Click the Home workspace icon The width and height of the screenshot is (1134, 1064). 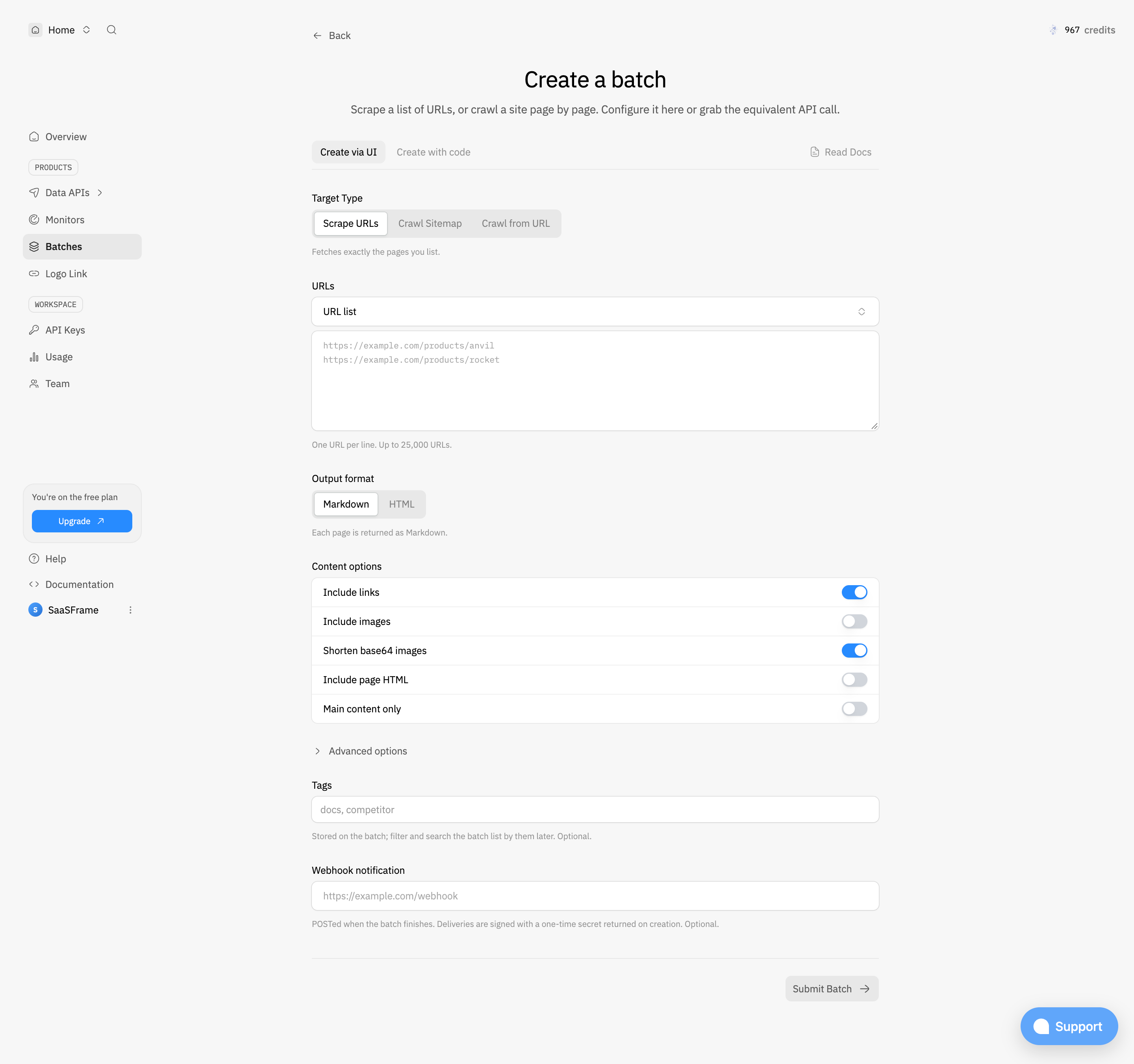35,30
